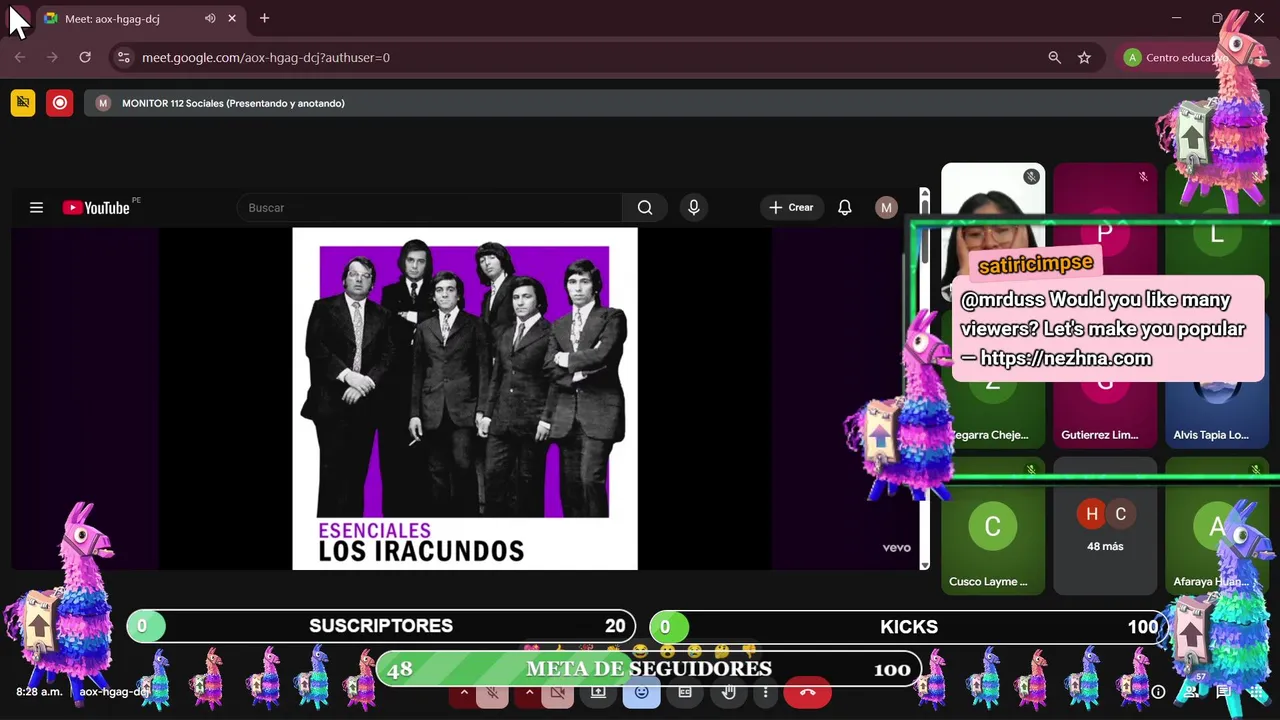This screenshot has width=1280, height=720.
Task: Expand camera video settings chevron
Action: [530, 692]
